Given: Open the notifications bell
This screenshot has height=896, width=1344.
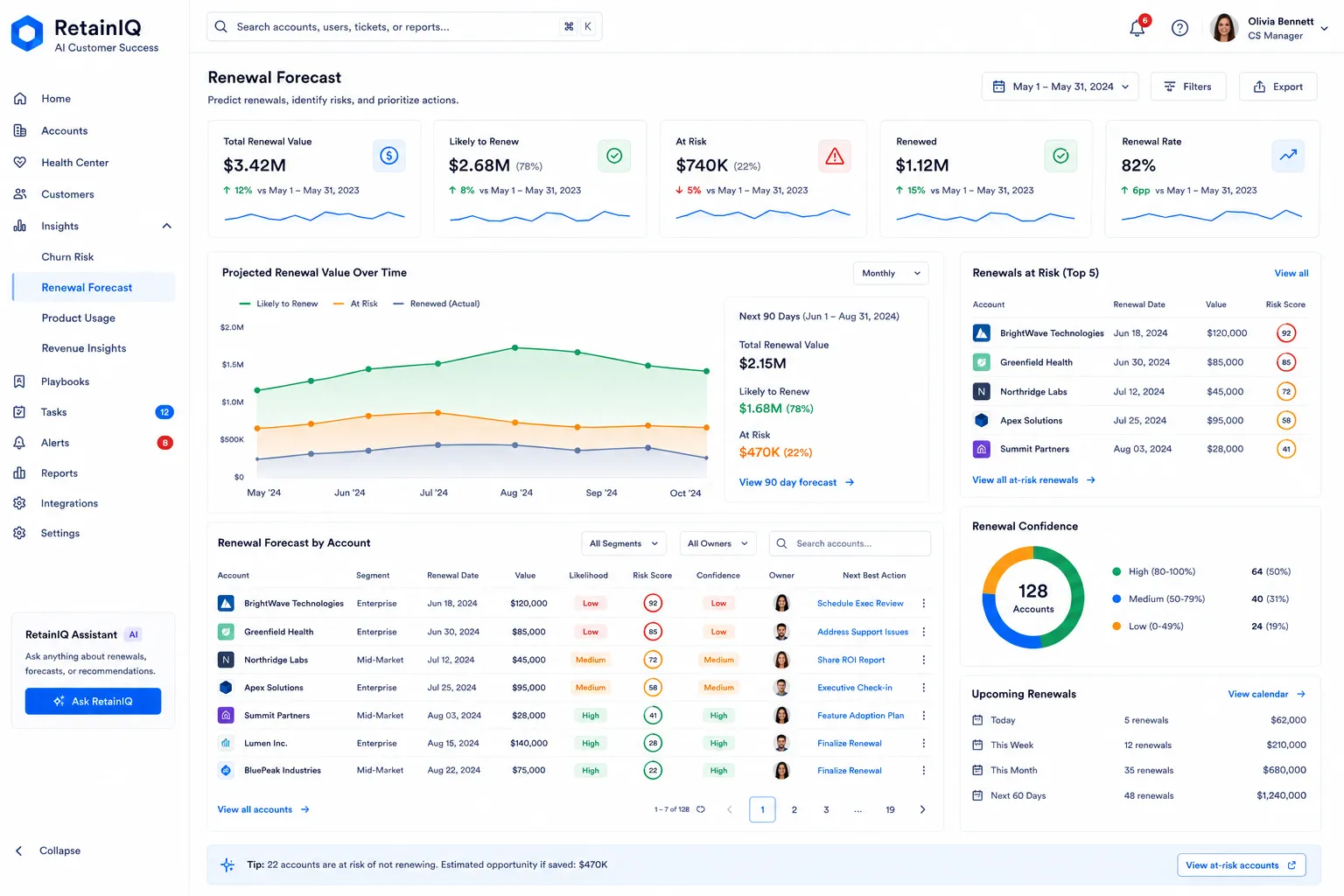Looking at the screenshot, I should pyautogui.click(x=1137, y=27).
